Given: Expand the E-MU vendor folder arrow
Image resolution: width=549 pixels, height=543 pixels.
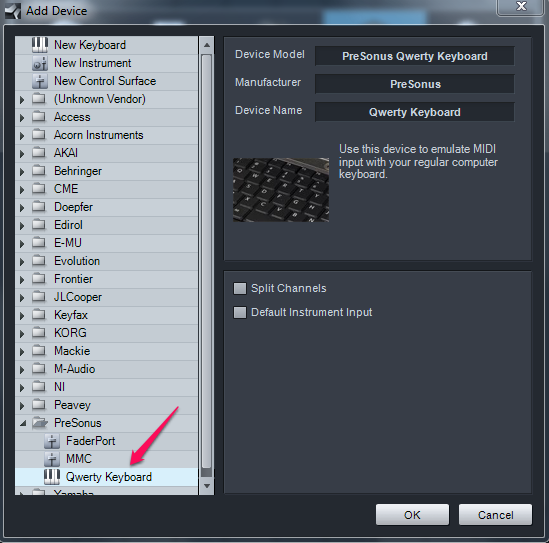Looking at the screenshot, I should (22, 243).
